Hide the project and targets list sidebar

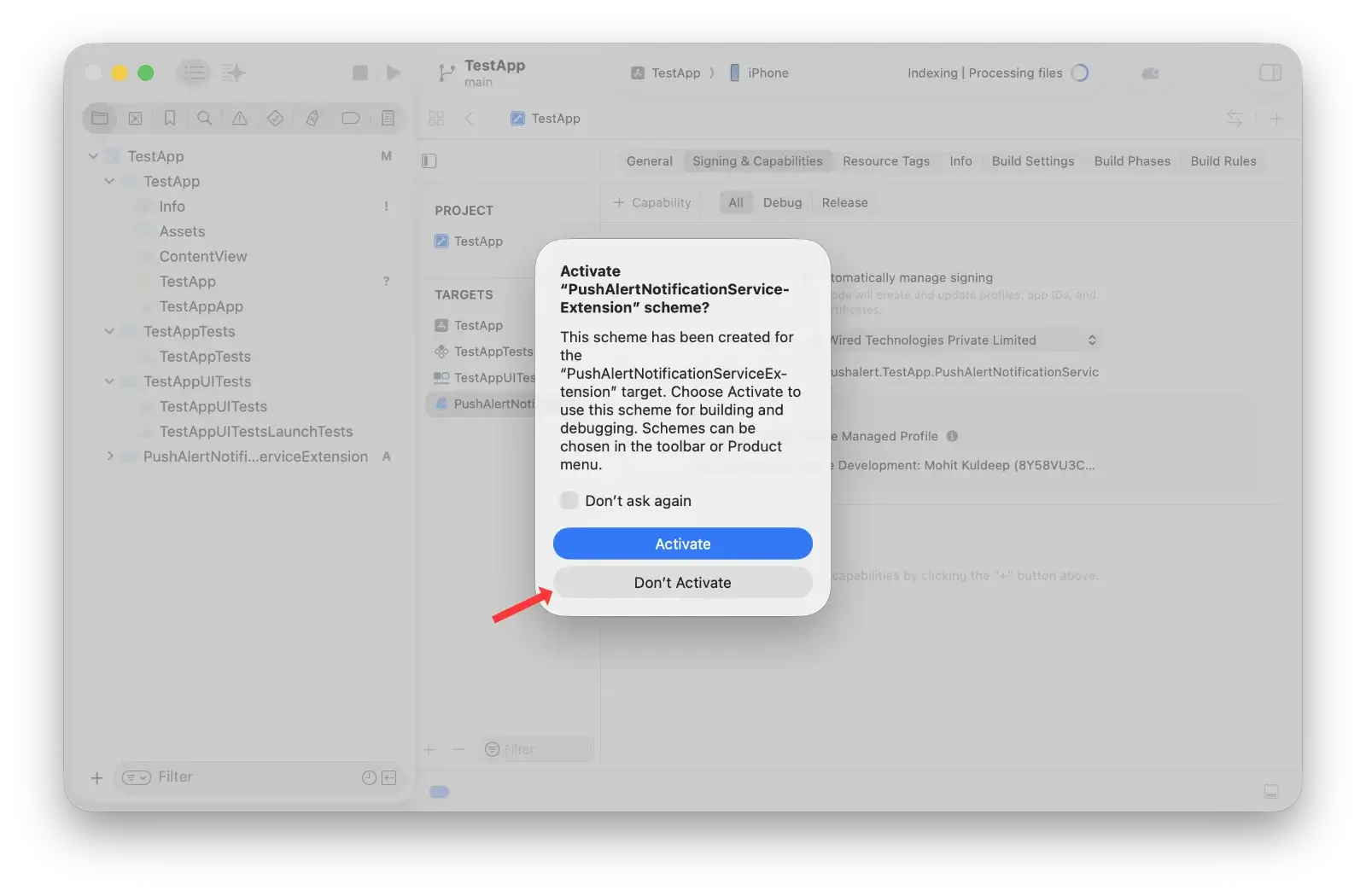coord(429,161)
